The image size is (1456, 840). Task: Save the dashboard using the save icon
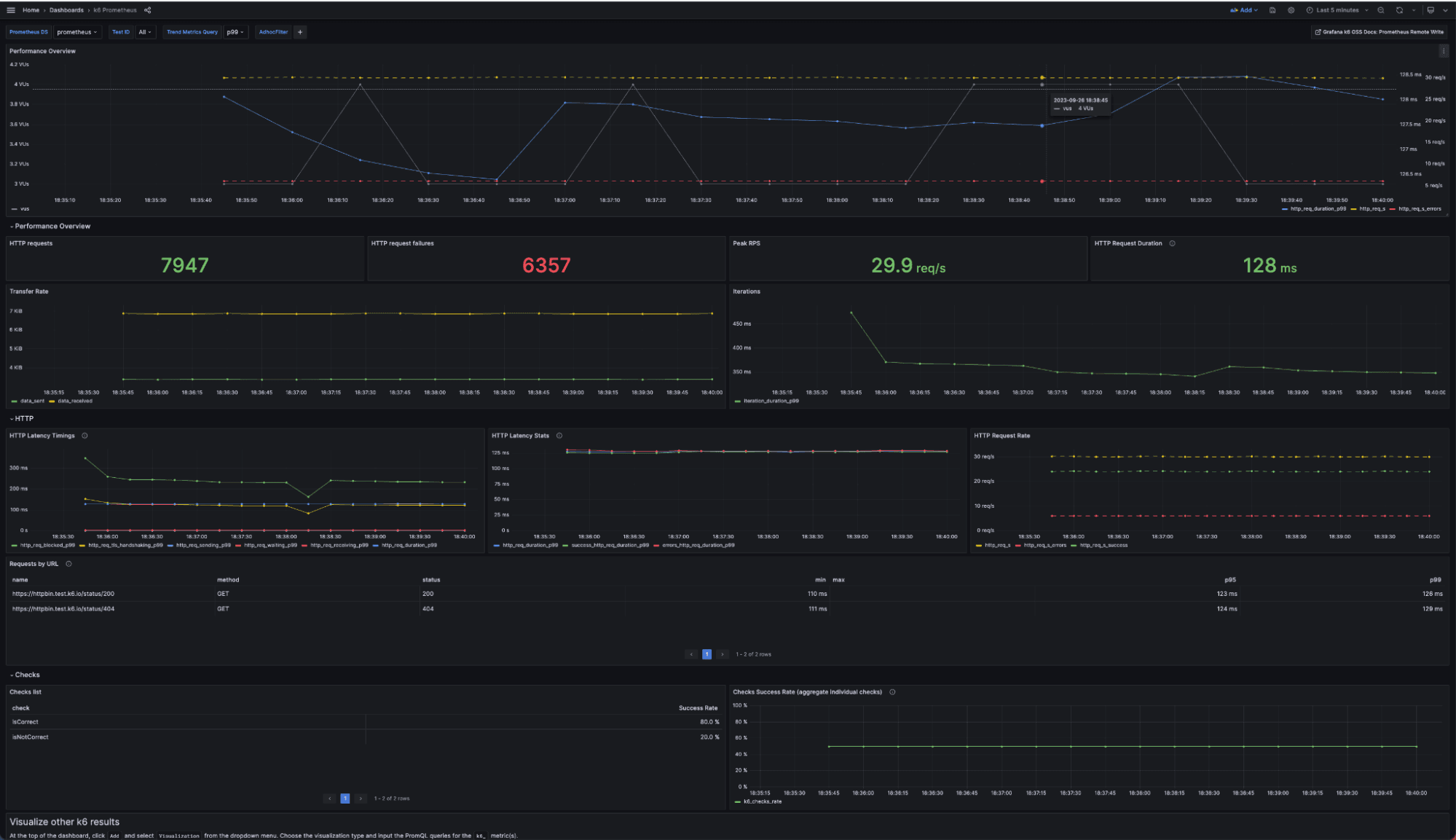(x=1271, y=10)
